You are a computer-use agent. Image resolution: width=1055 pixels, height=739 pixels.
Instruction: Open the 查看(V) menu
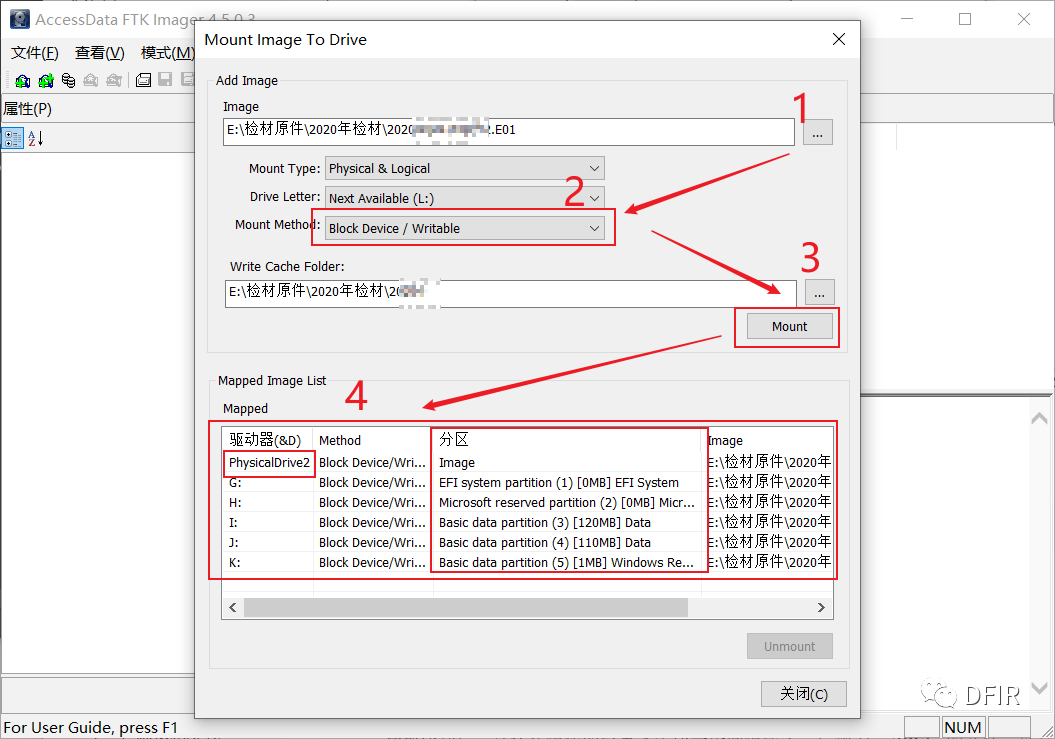[x=100, y=52]
